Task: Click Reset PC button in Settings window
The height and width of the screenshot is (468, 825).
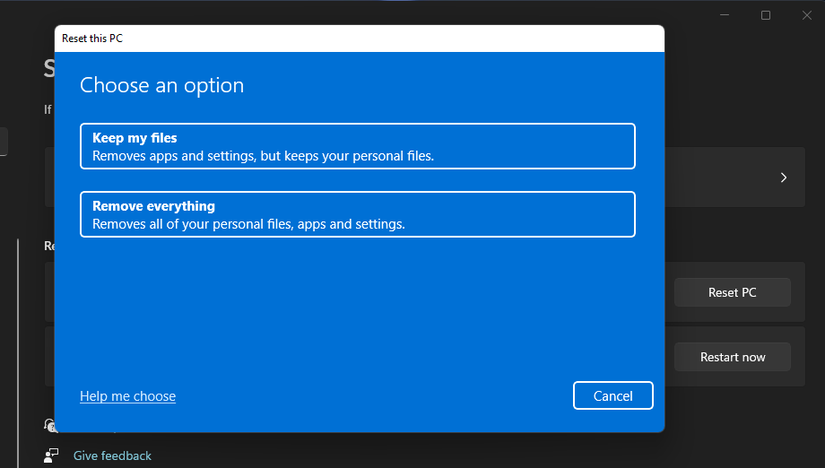Action: 732,293
